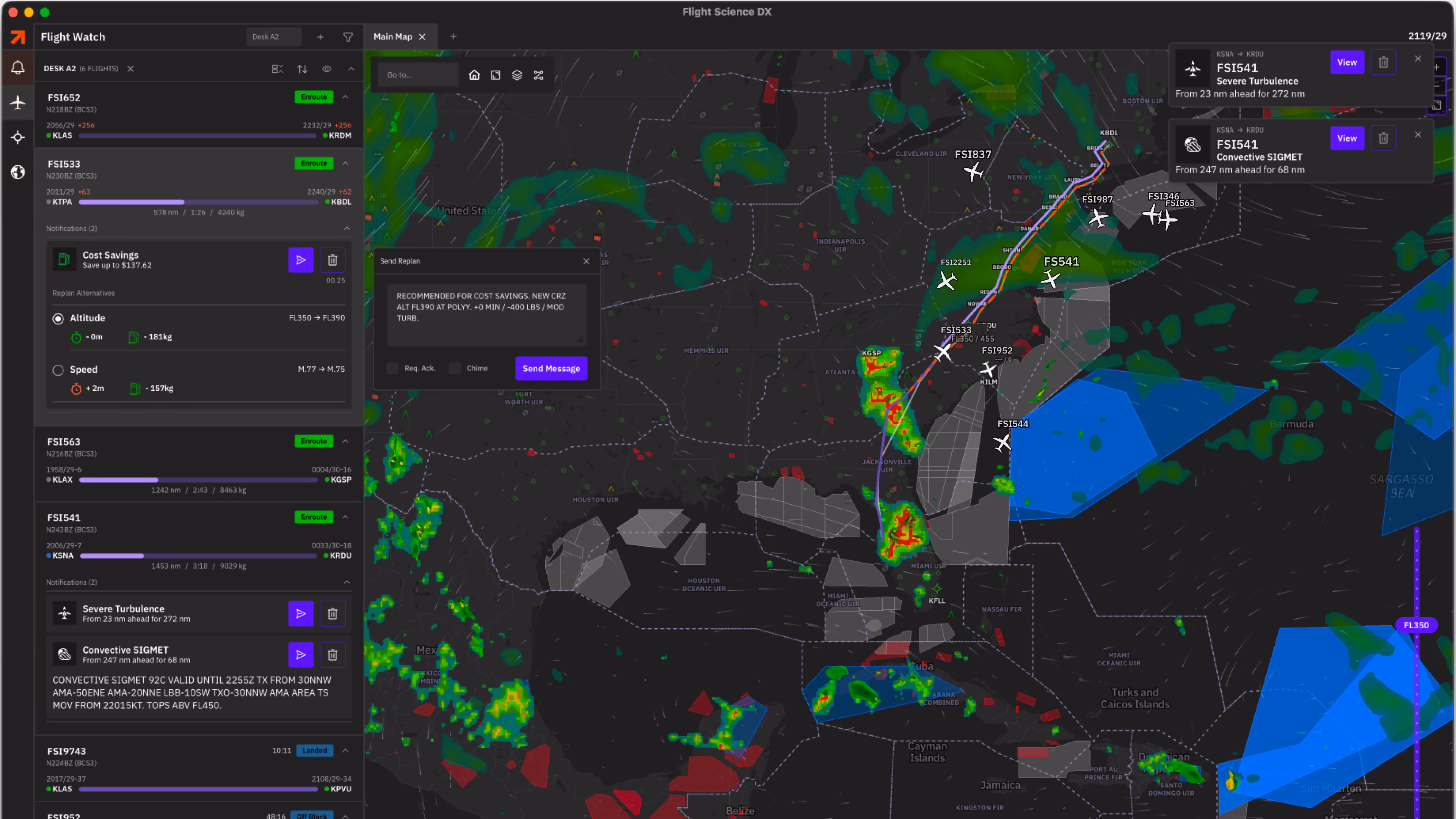The width and height of the screenshot is (1456, 819).
Task: Open map layers stack icon
Action: coord(517,75)
